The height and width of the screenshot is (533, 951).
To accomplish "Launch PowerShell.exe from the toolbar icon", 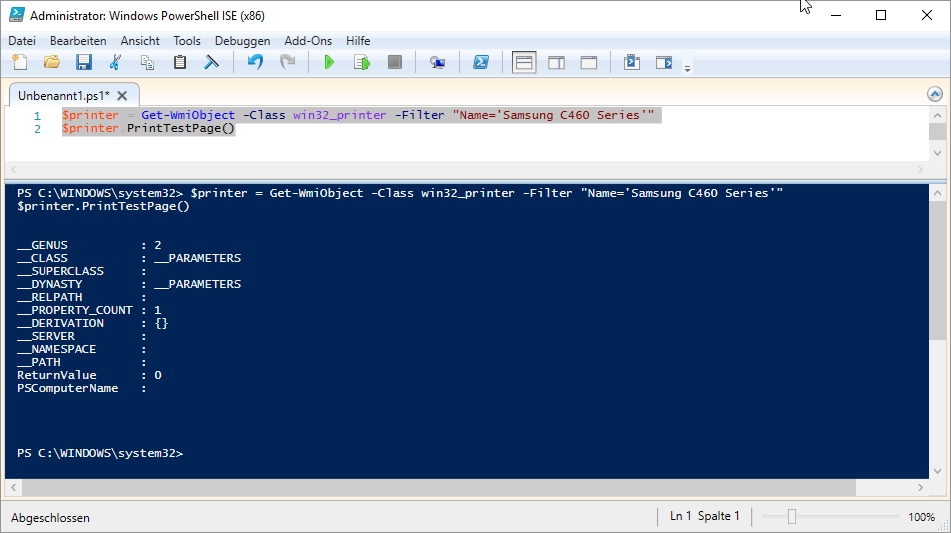I will pyautogui.click(x=480, y=62).
